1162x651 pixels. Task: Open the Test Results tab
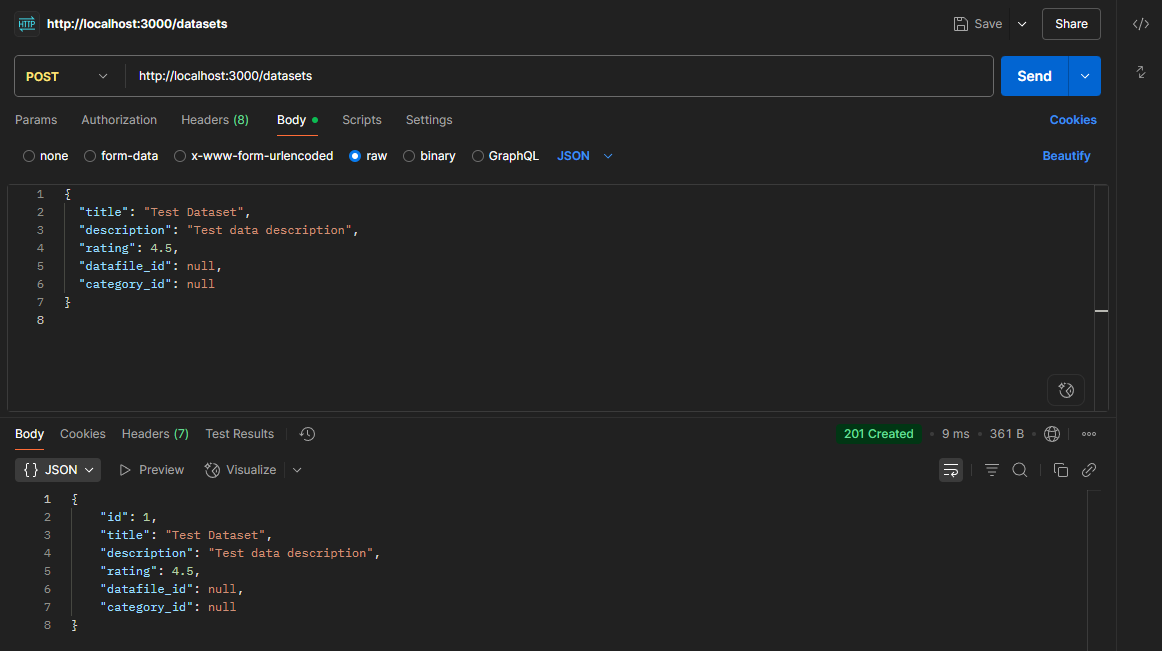(239, 434)
